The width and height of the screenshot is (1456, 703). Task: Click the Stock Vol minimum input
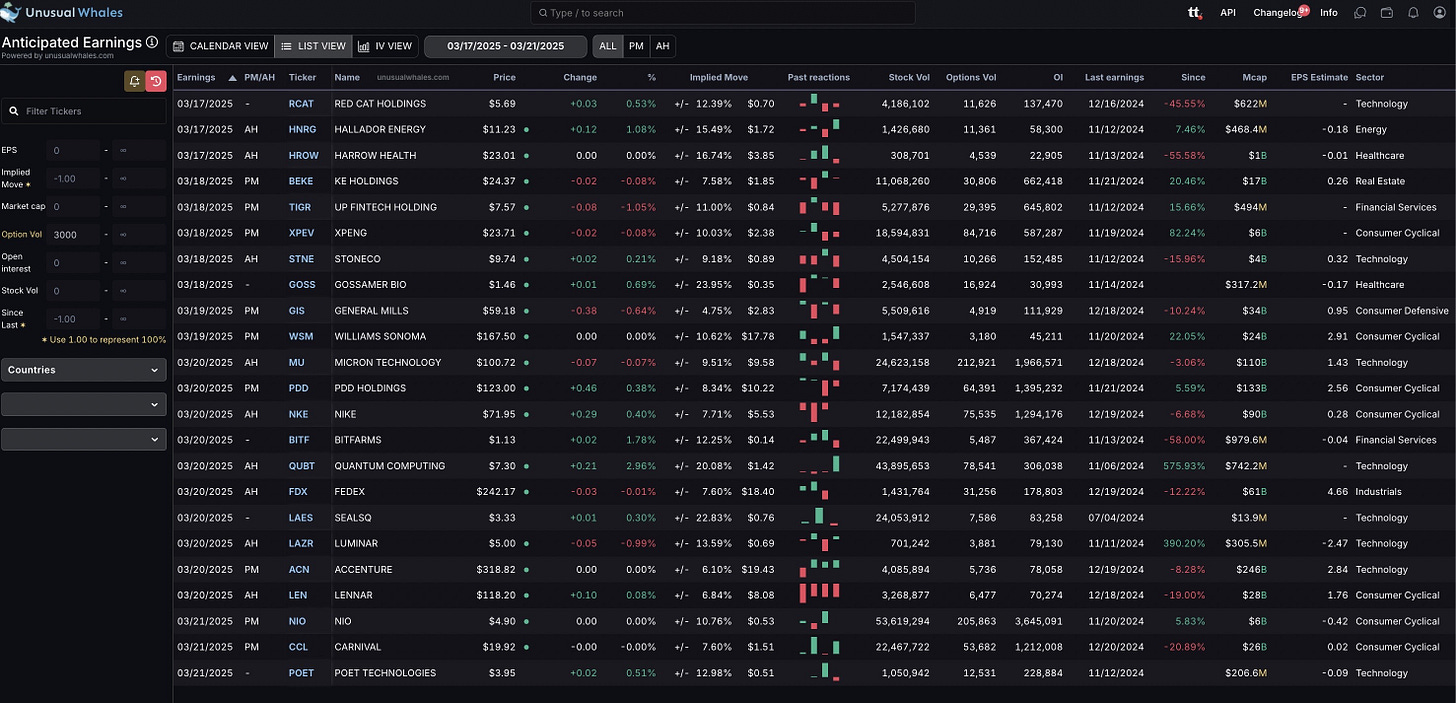73,291
